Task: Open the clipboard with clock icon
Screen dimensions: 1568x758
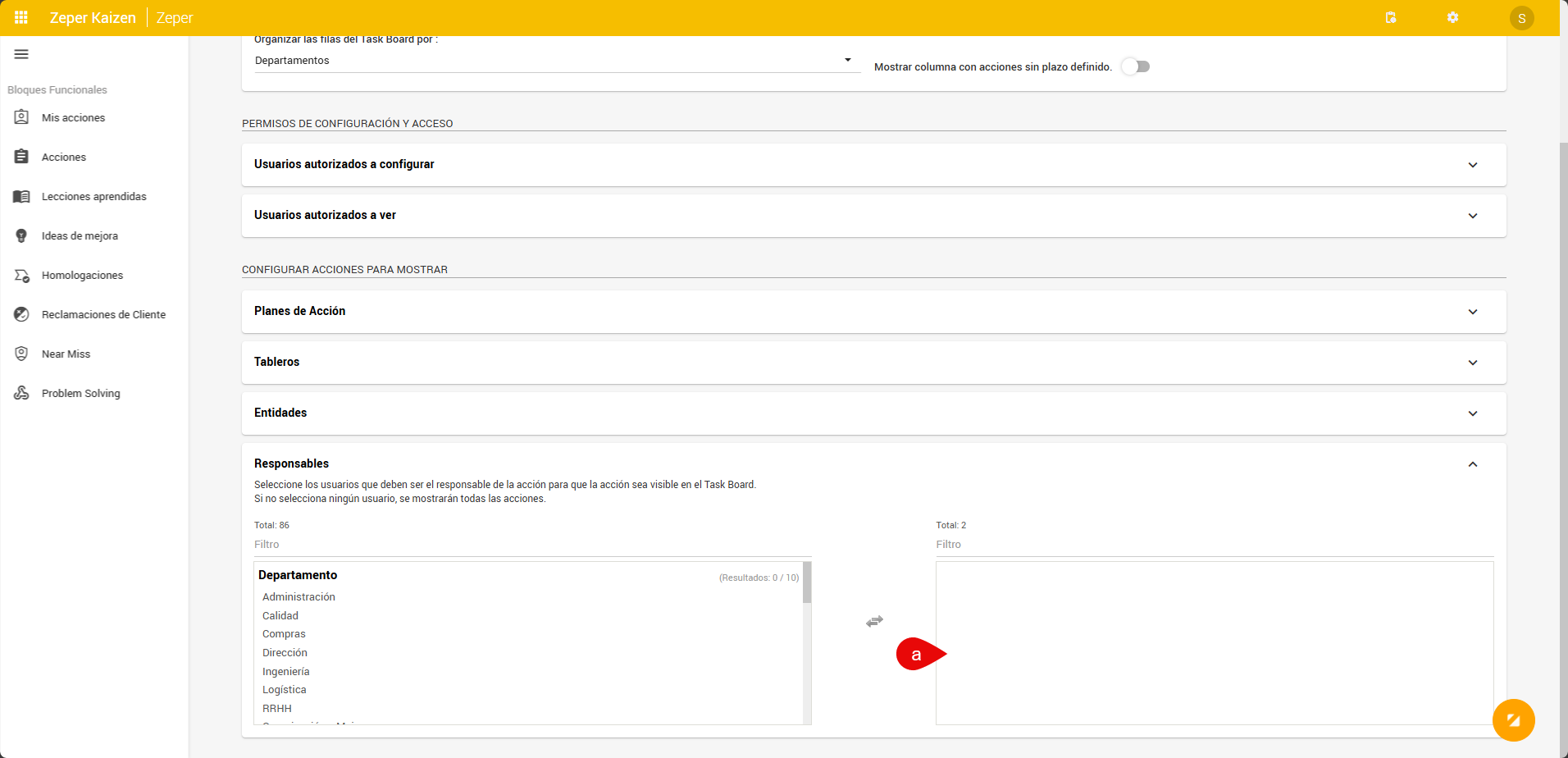Action: [1391, 17]
